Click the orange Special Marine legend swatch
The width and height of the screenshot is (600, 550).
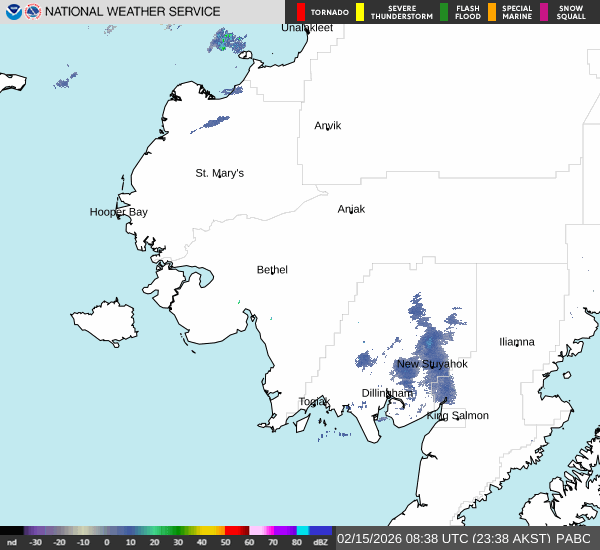click(x=492, y=12)
